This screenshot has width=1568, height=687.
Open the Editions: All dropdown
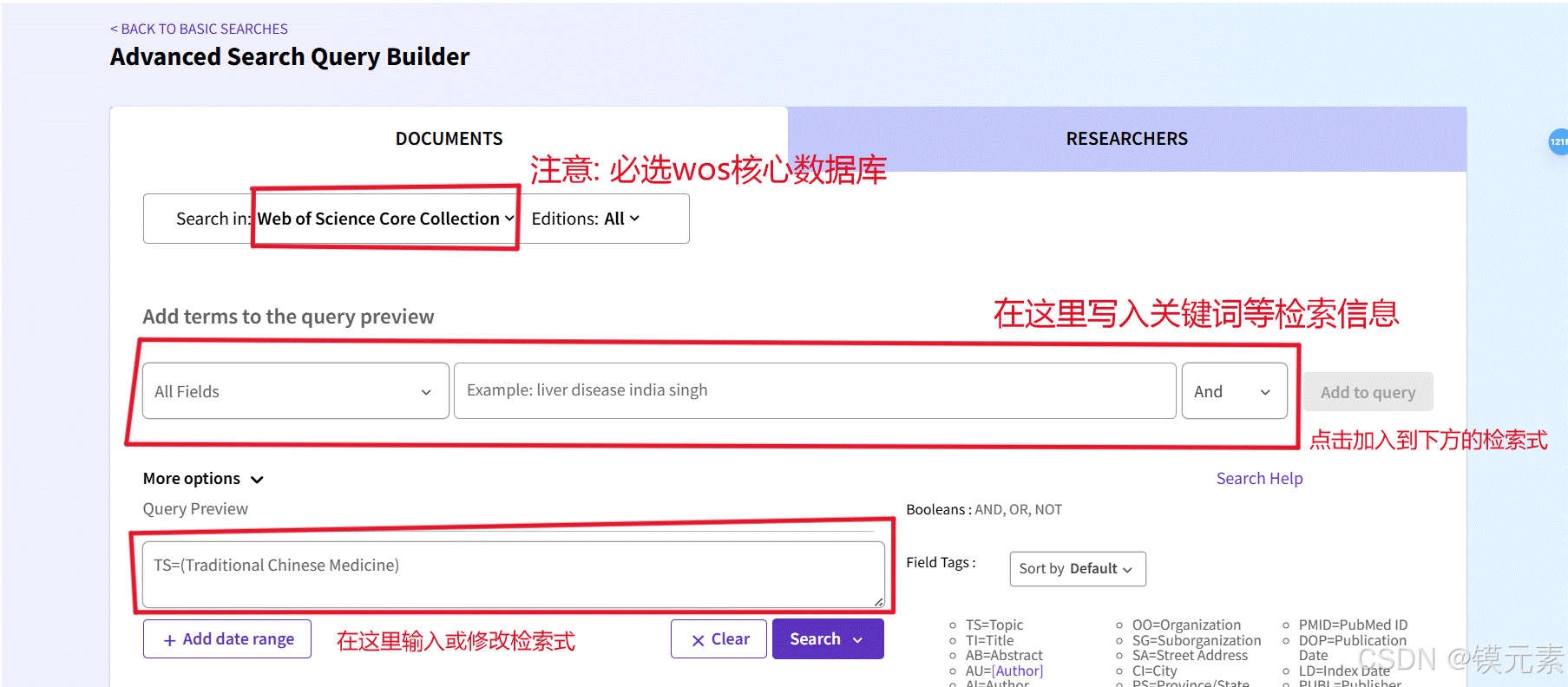tap(586, 219)
